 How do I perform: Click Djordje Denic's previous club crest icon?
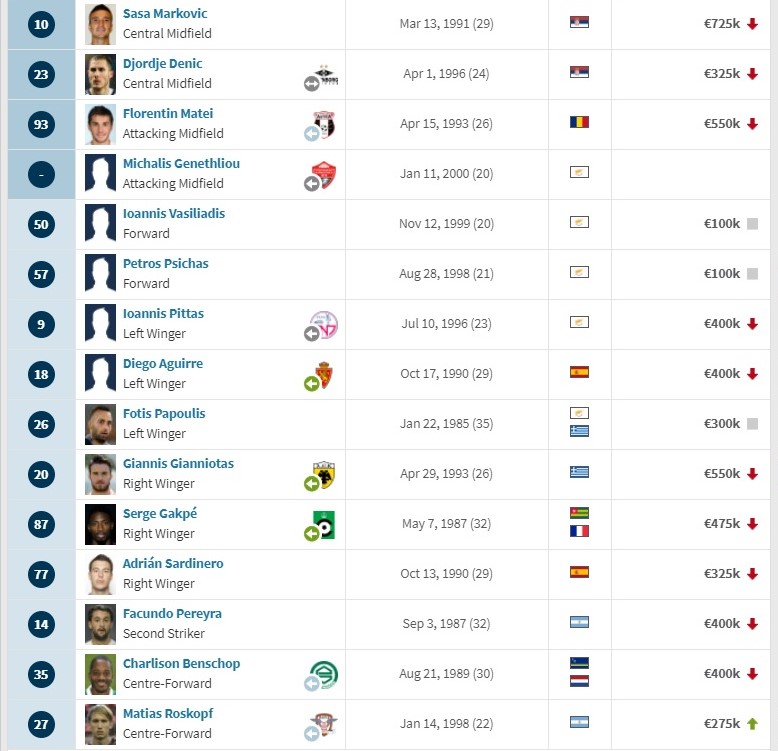point(325,75)
